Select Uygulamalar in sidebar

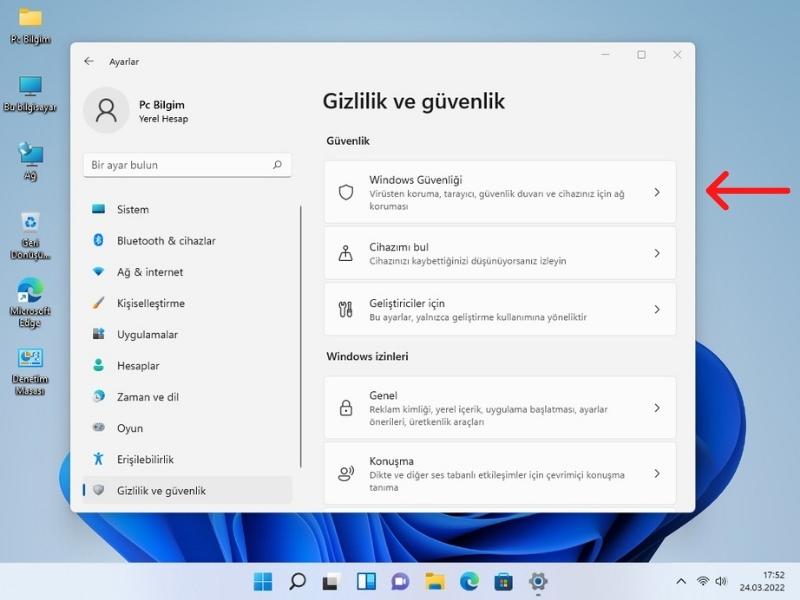(187, 334)
